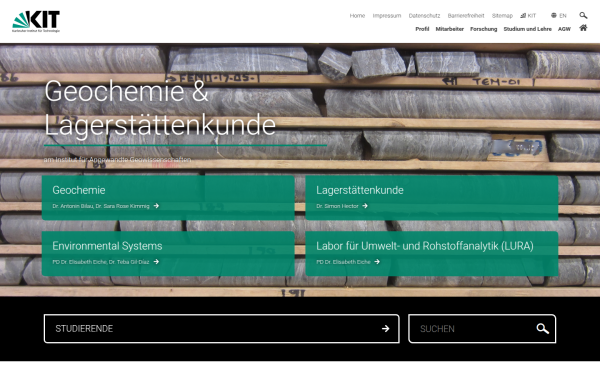
Task: Open the search magnifier in header
Action: tap(583, 15)
